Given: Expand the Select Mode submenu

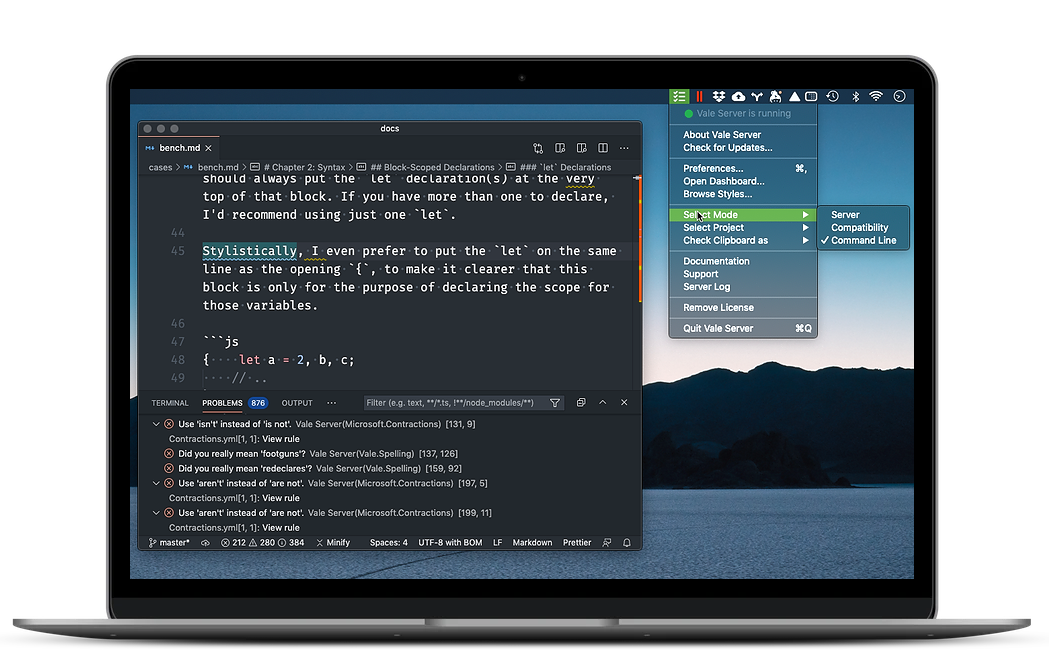Looking at the screenshot, I should [x=743, y=215].
